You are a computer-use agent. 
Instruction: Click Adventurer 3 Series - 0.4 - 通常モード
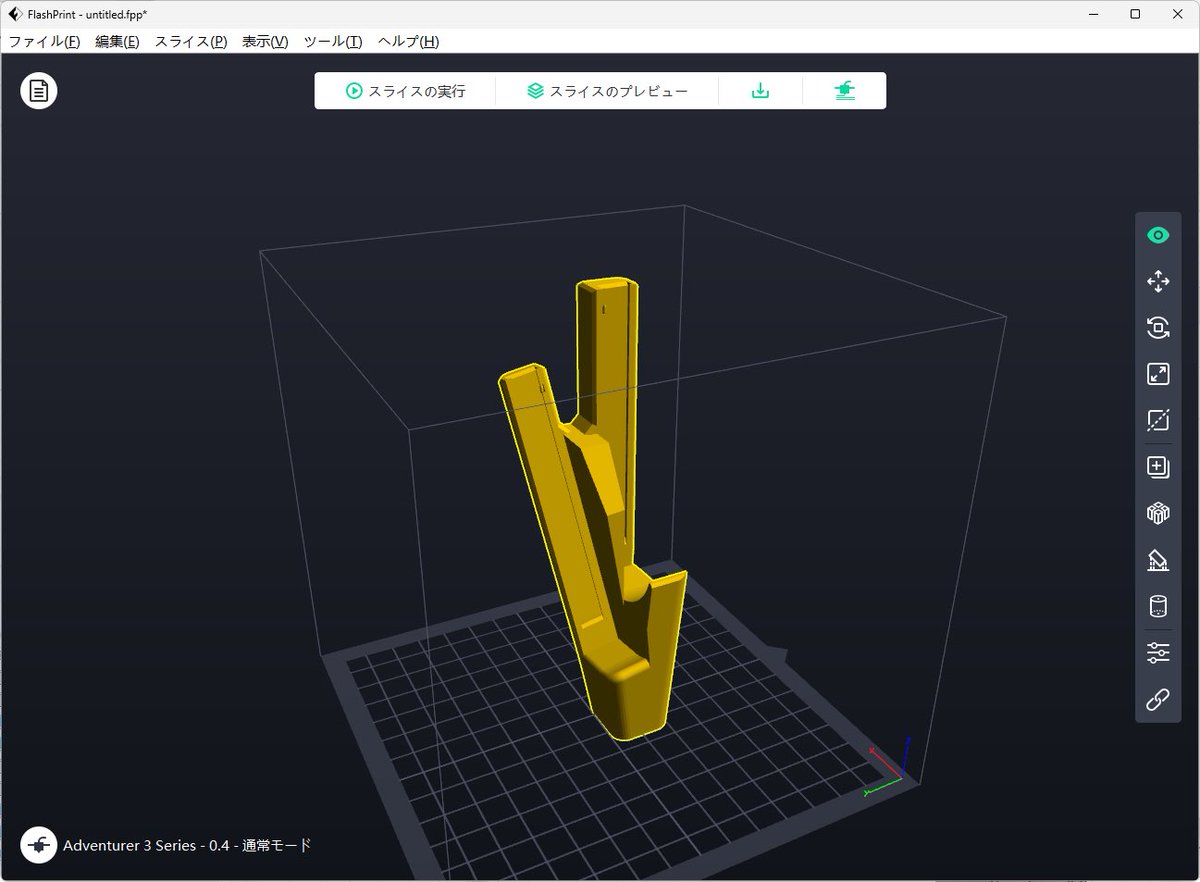187,845
